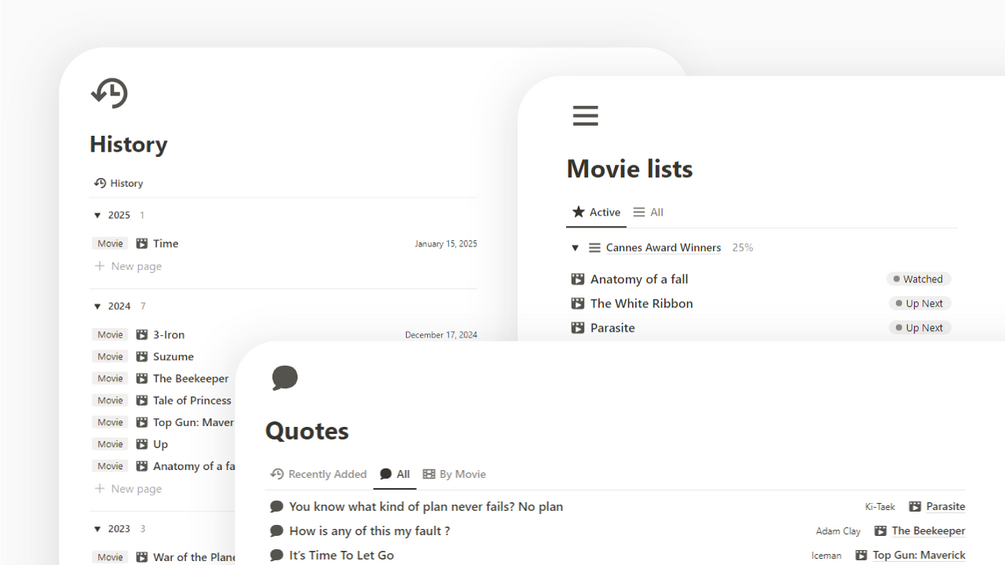Screen dimensions: 1005x565
Task: Click the clapperboard icon beside Anatomy of a fall
Action: 577,279
